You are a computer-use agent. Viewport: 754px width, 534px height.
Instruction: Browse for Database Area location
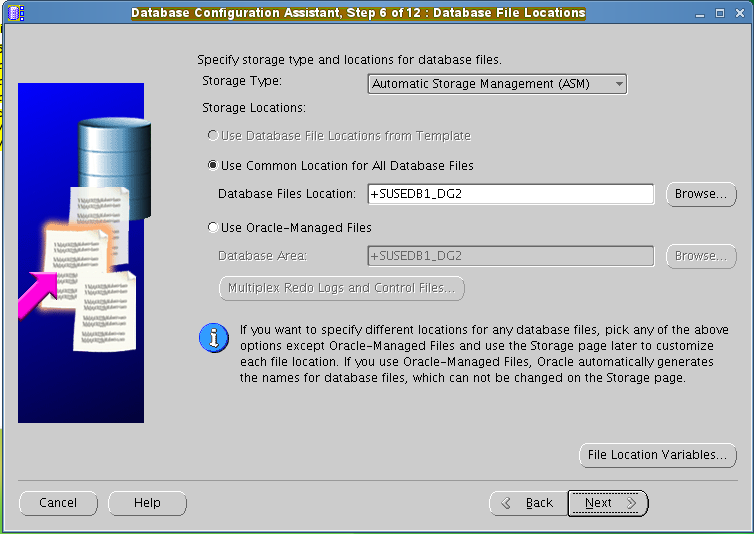pos(701,256)
